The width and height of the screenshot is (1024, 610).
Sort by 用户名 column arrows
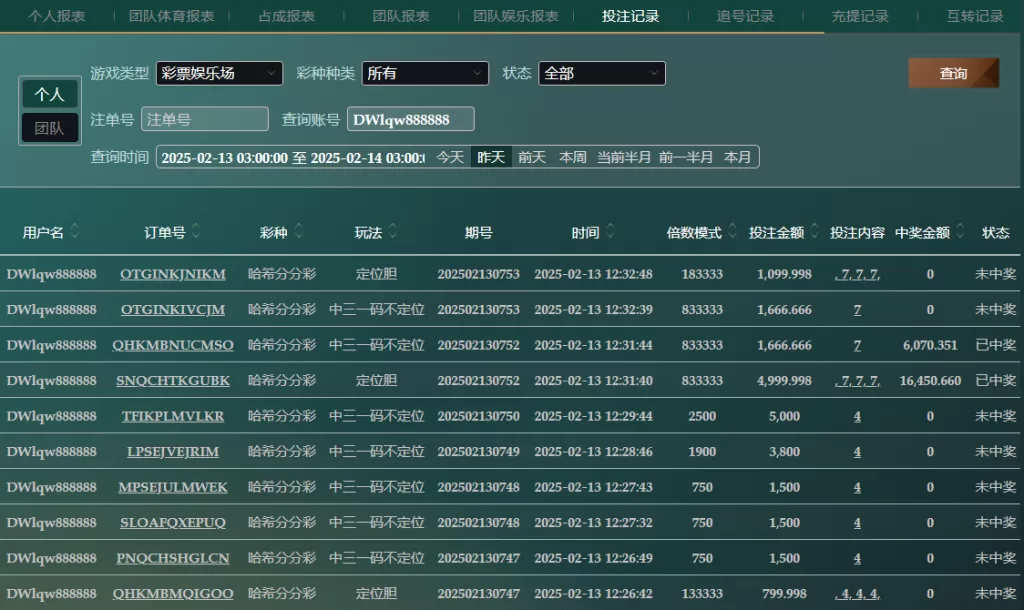[x=74, y=231]
